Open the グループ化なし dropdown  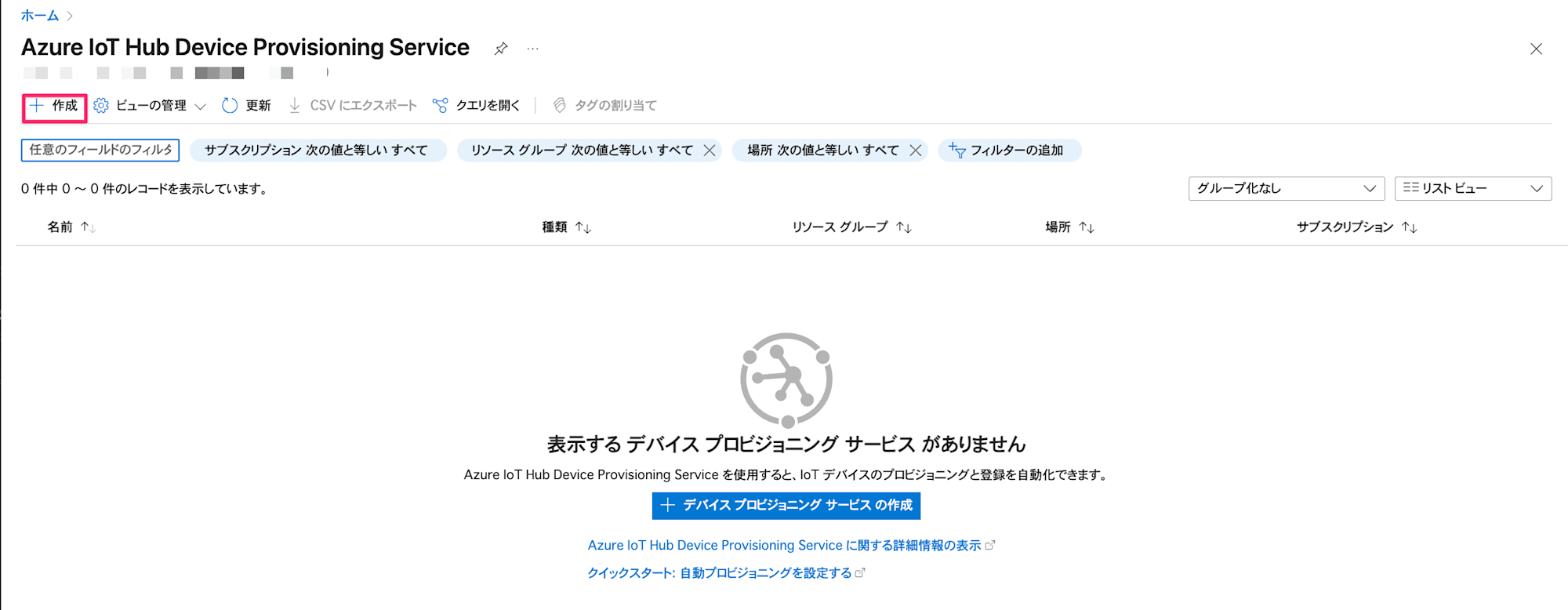pyautogui.click(x=1287, y=188)
